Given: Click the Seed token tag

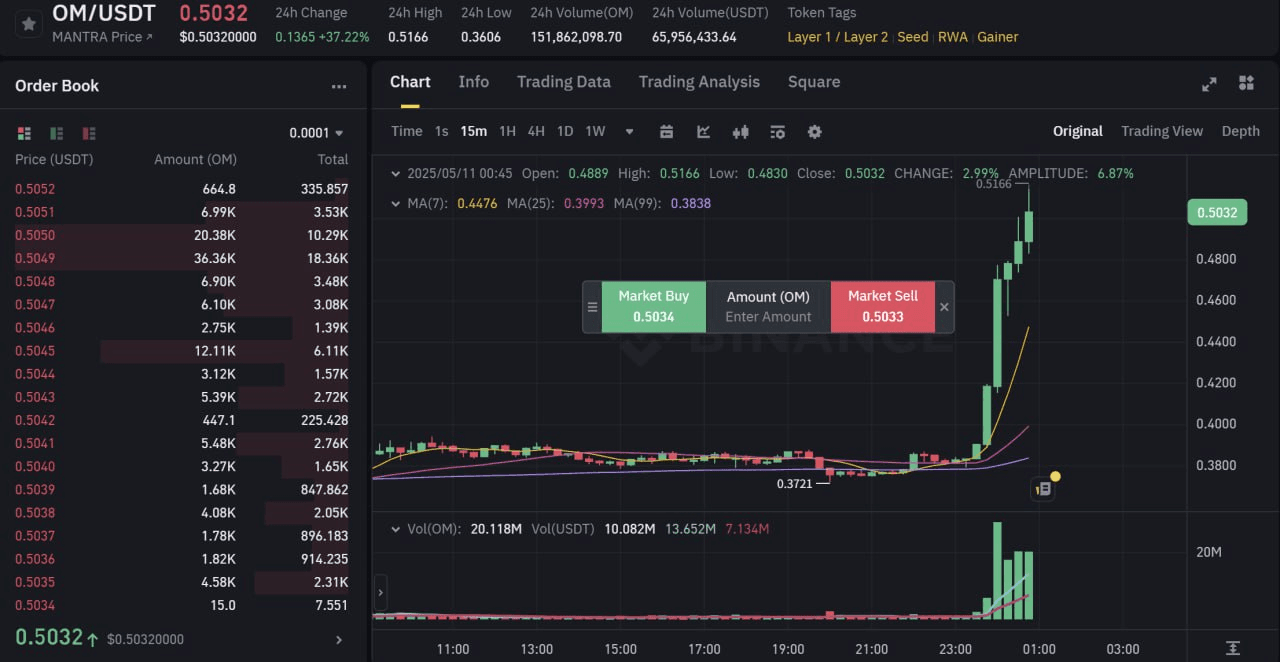Looking at the screenshot, I should (913, 37).
